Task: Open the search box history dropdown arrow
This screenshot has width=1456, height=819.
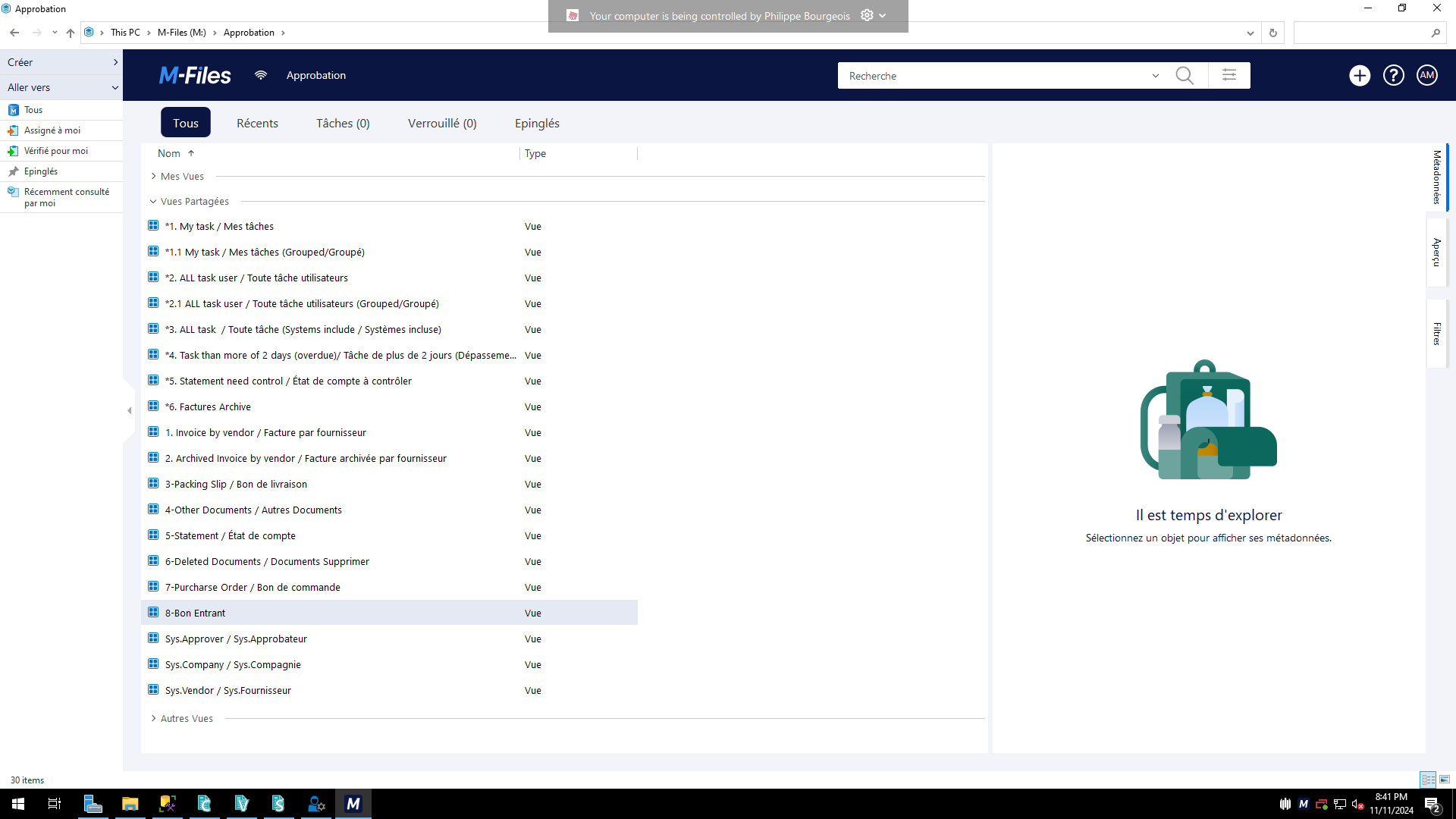Action: coord(1156,76)
